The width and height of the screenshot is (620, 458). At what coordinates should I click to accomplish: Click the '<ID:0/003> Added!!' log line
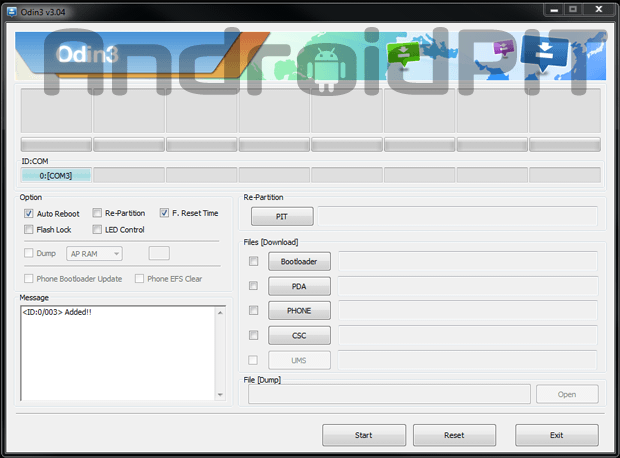tap(57, 312)
